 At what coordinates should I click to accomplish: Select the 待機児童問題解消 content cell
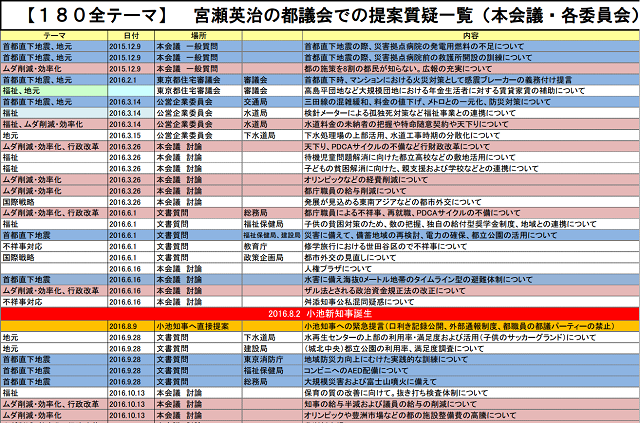[471, 157]
